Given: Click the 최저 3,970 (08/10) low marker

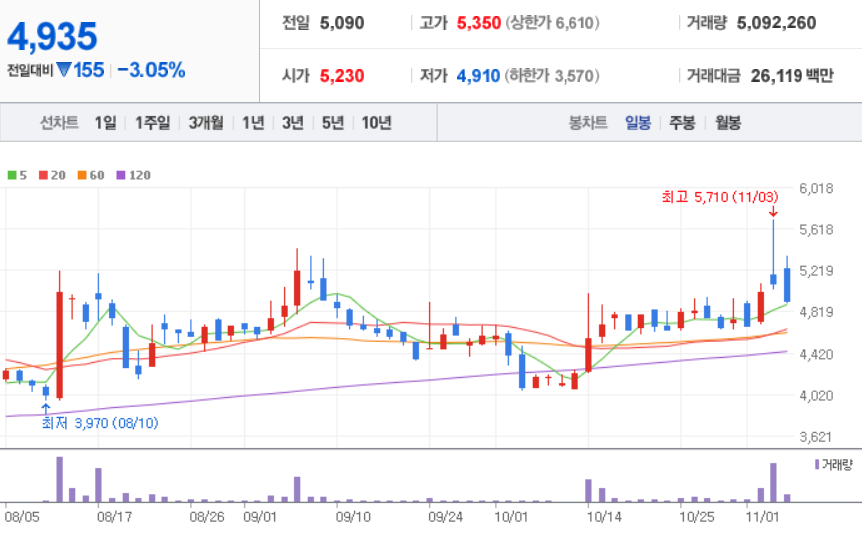Looking at the screenshot, I should (100, 423).
